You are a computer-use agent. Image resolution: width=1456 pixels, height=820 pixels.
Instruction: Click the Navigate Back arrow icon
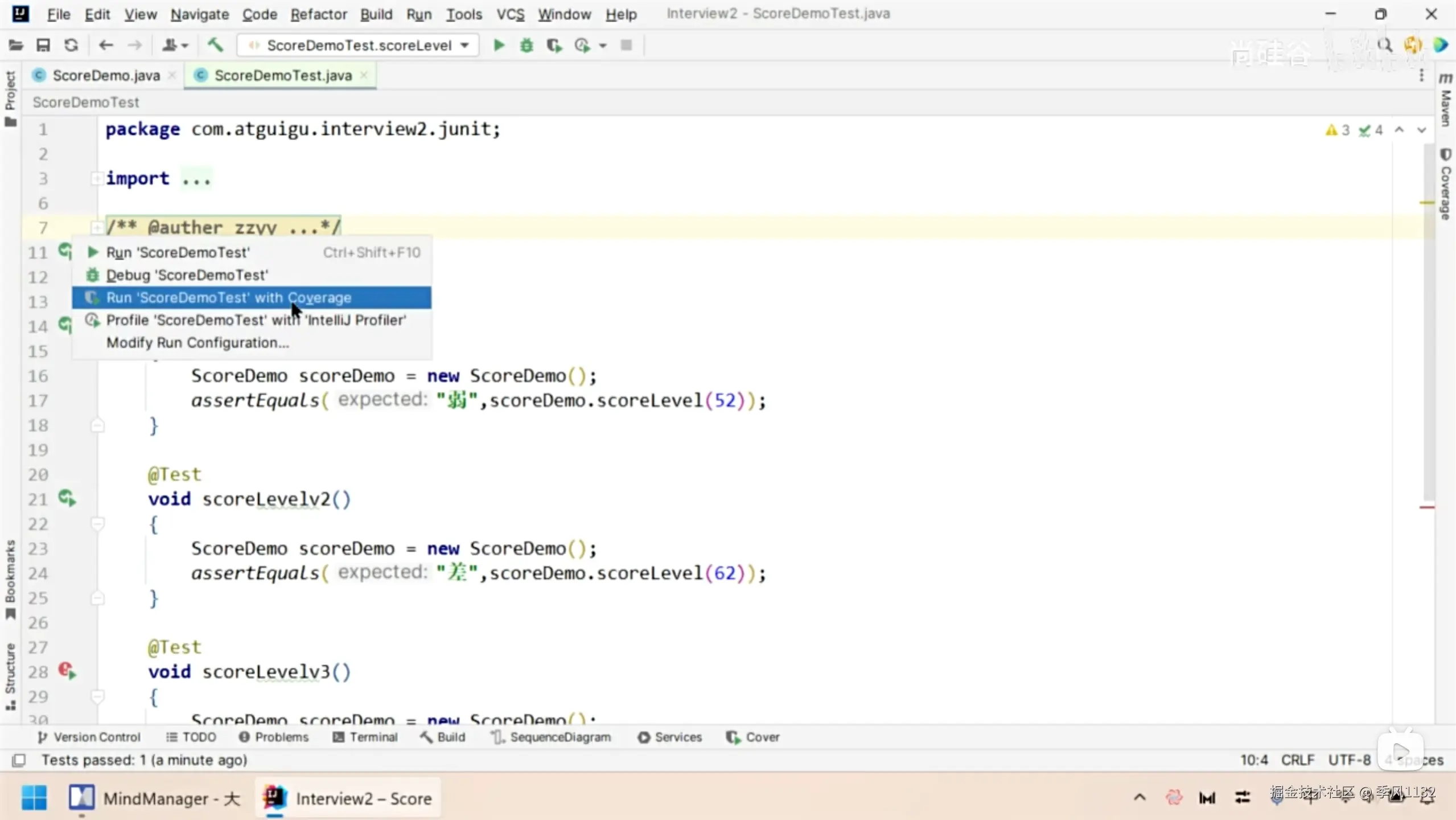[106, 45]
